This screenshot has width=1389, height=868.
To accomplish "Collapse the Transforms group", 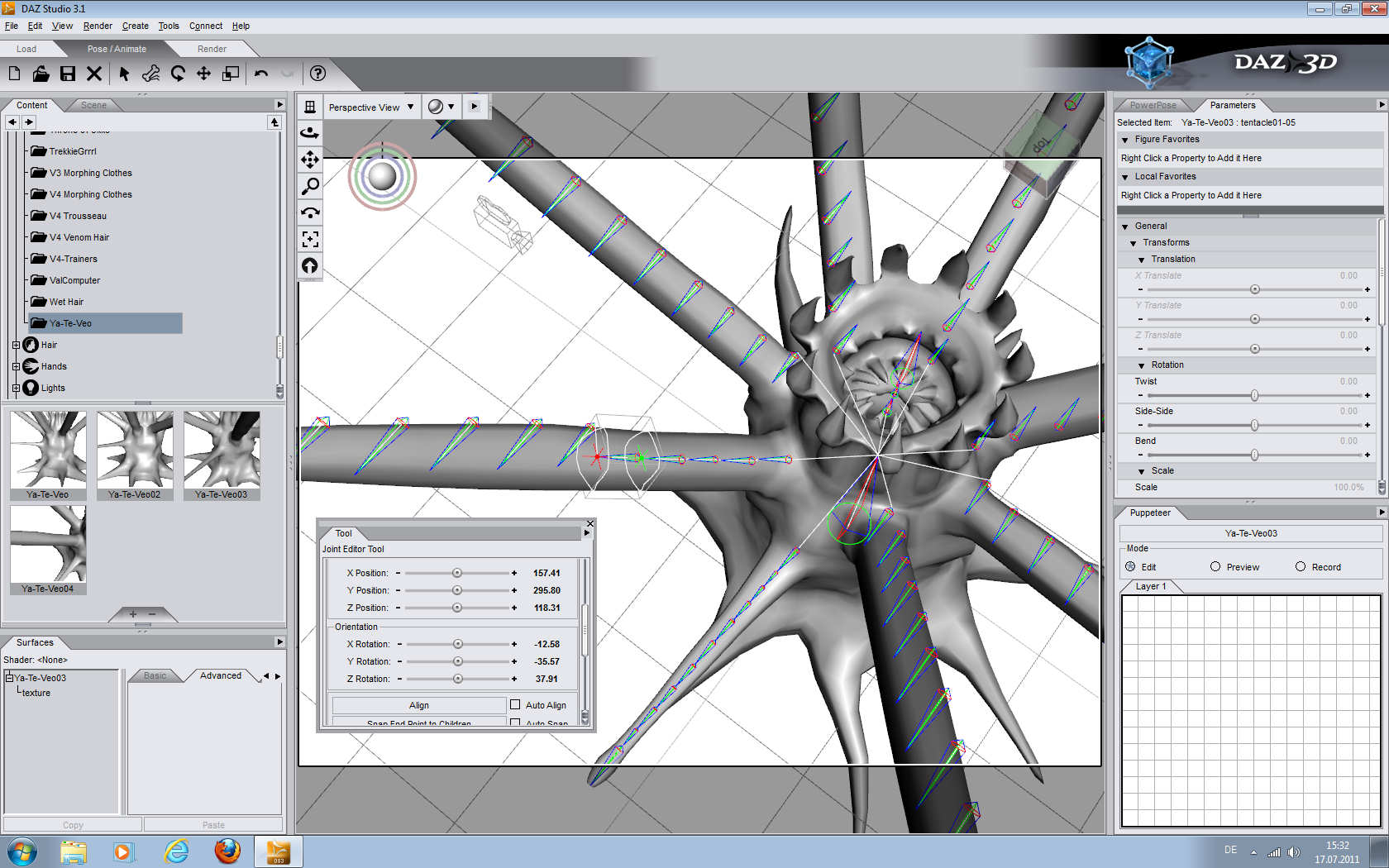I will [1134, 243].
